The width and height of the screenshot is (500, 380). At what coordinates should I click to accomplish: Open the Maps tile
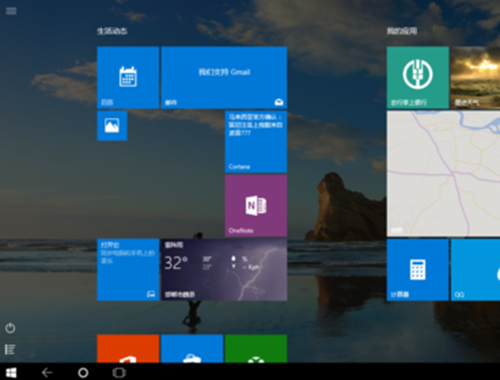pyautogui.click(x=443, y=174)
